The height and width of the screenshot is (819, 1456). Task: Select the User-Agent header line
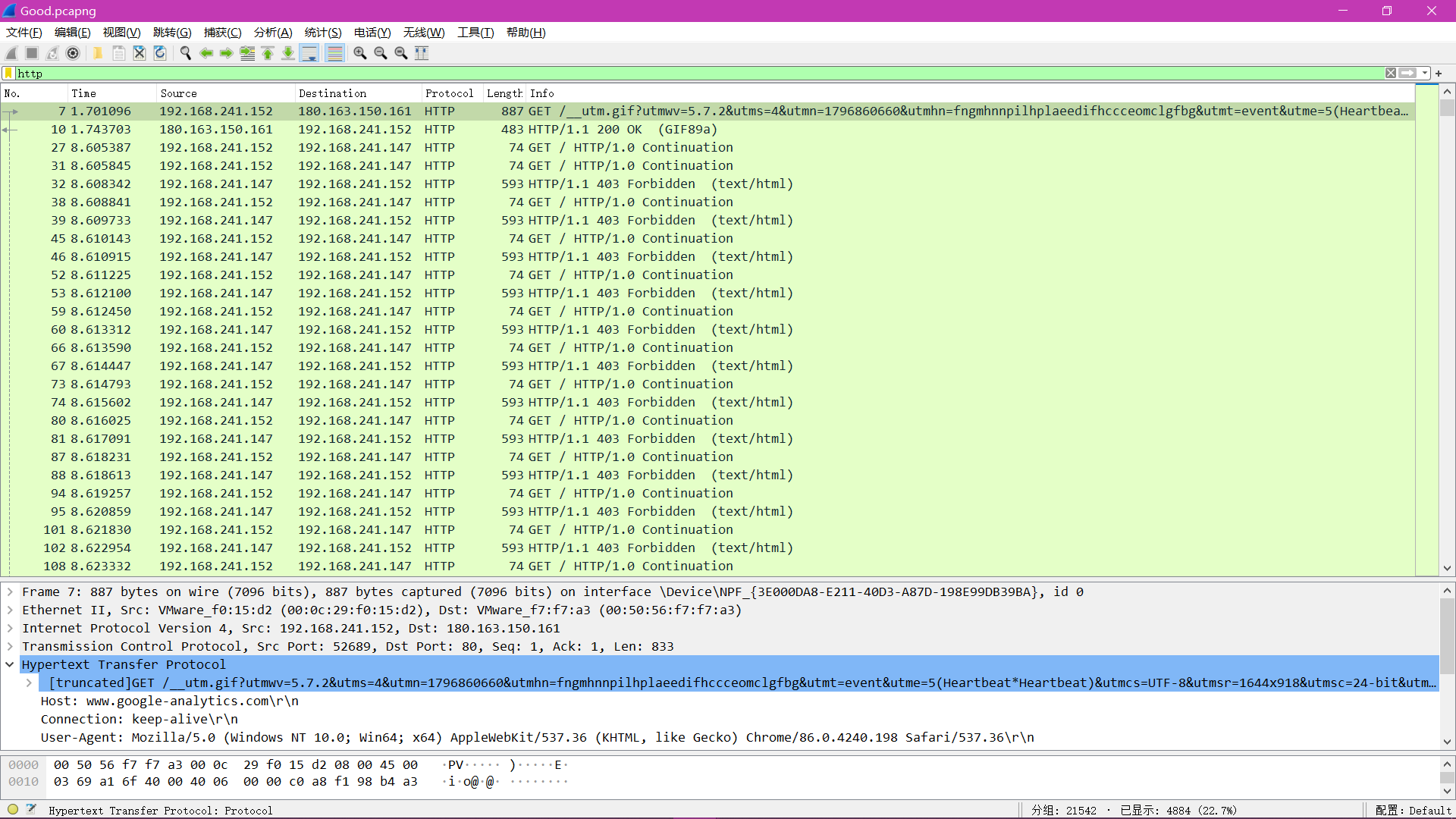pyautogui.click(x=538, y=738)
